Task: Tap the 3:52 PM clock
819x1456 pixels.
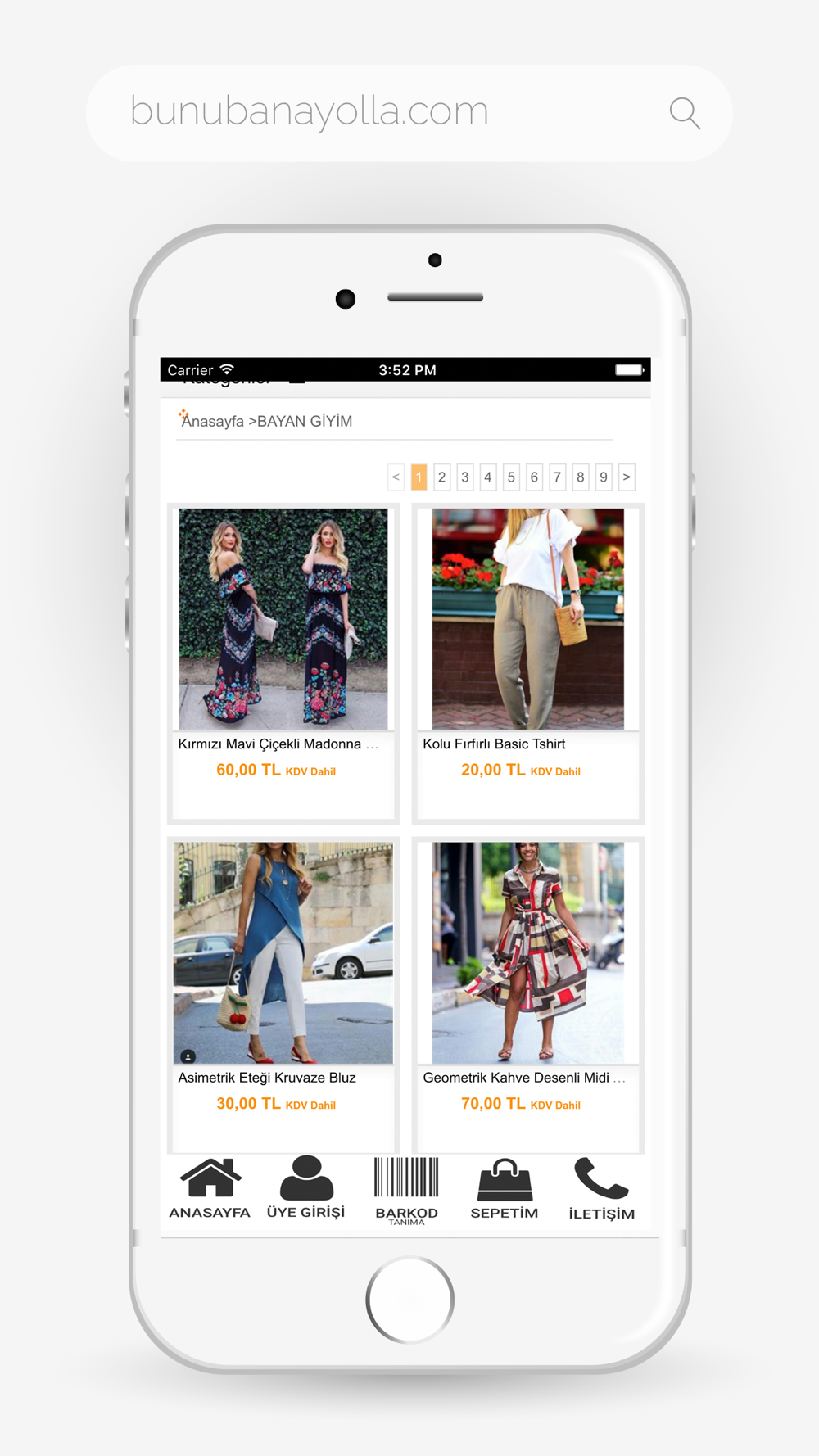Action: [407, 370]
